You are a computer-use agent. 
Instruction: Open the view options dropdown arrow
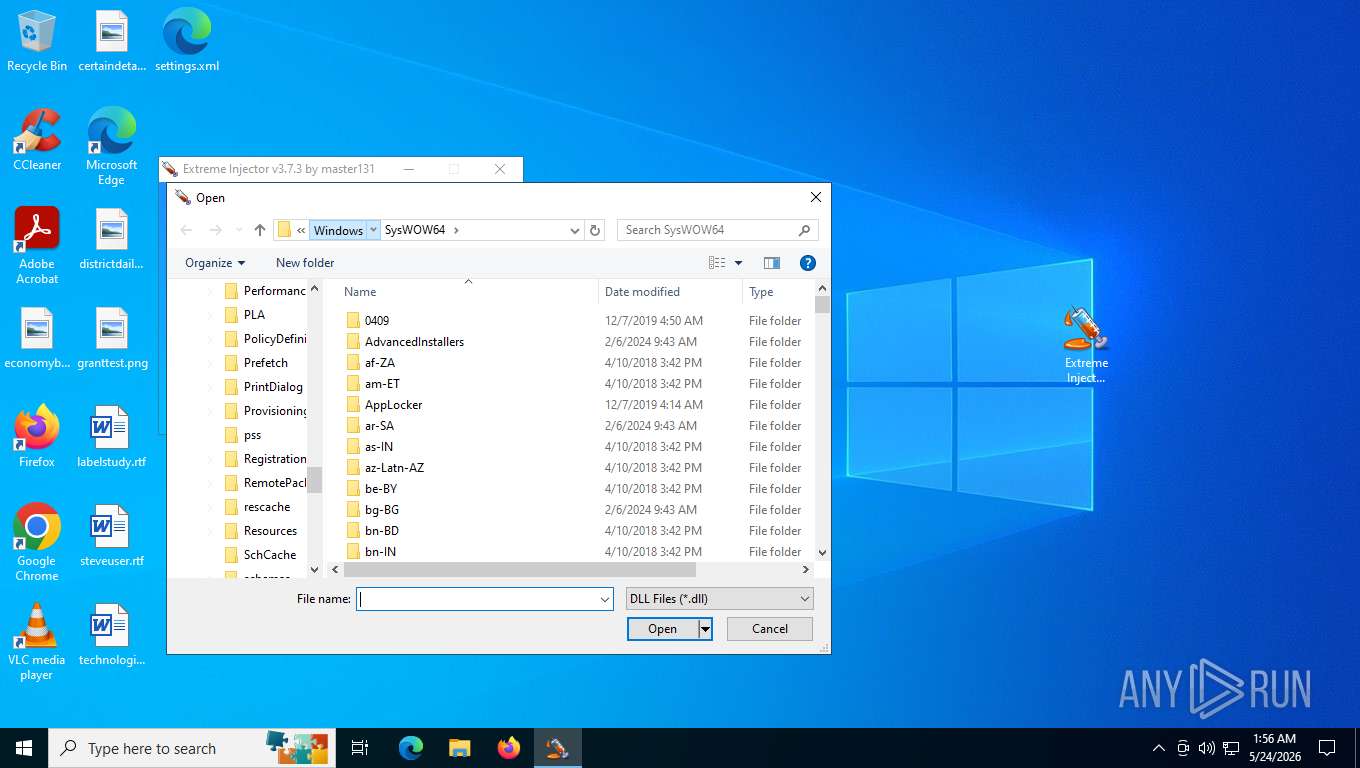coord(738,263)
